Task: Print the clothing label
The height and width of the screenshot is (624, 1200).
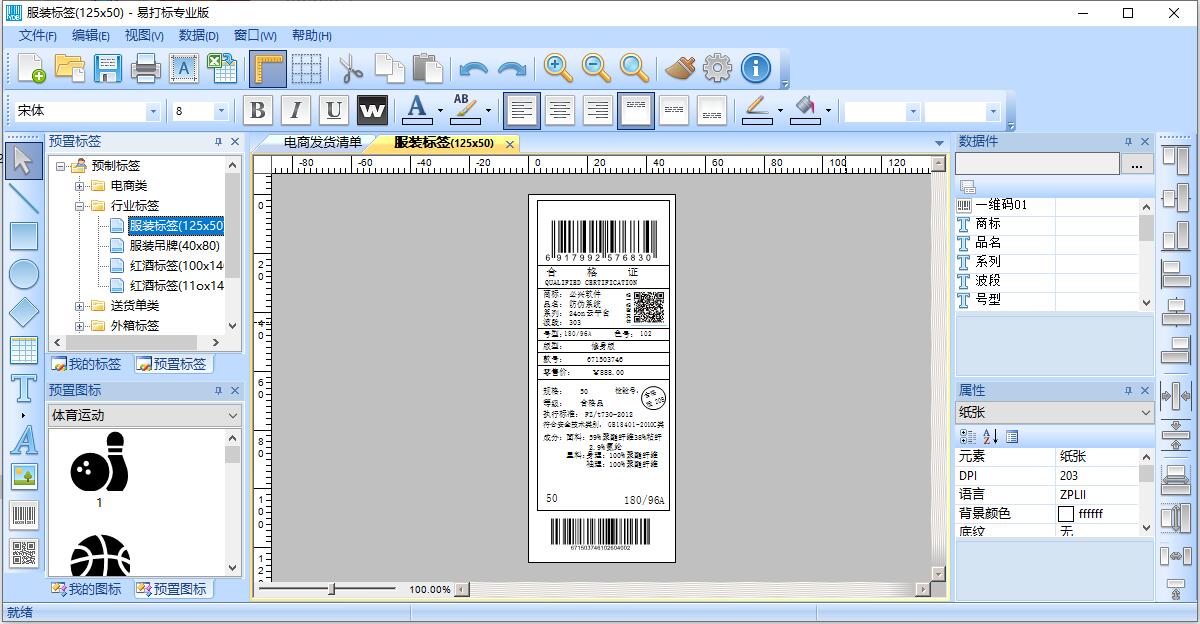Action: [x=146, y=68]
